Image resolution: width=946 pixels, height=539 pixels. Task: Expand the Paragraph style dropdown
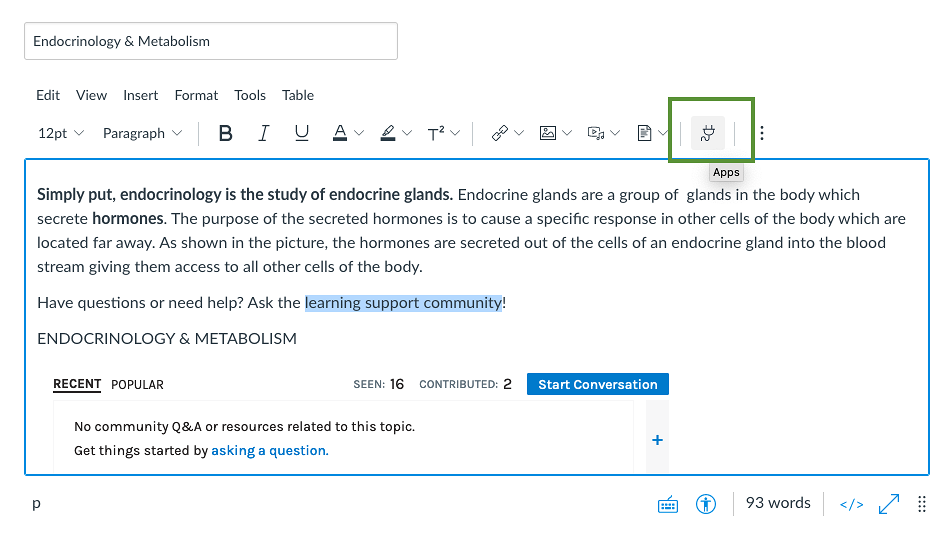tap(142, 133)
